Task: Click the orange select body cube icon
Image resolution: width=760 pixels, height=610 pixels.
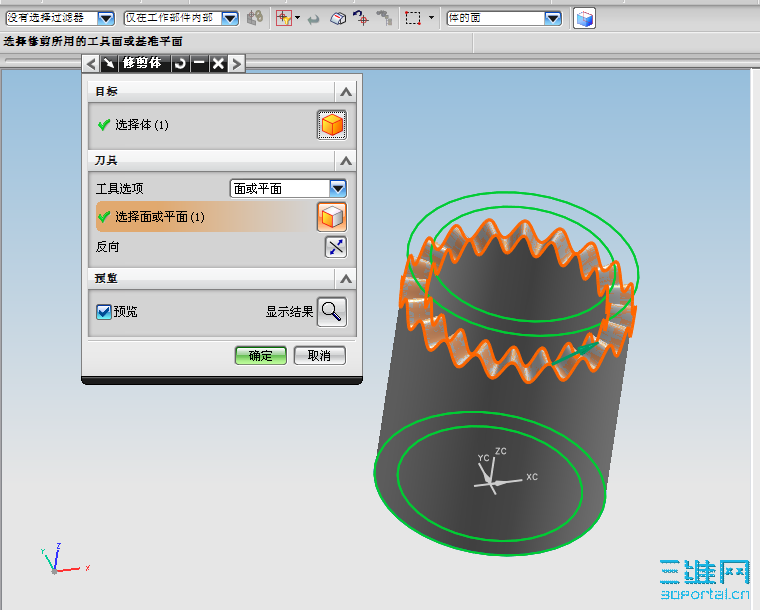Action: click(x=332, y=125)
